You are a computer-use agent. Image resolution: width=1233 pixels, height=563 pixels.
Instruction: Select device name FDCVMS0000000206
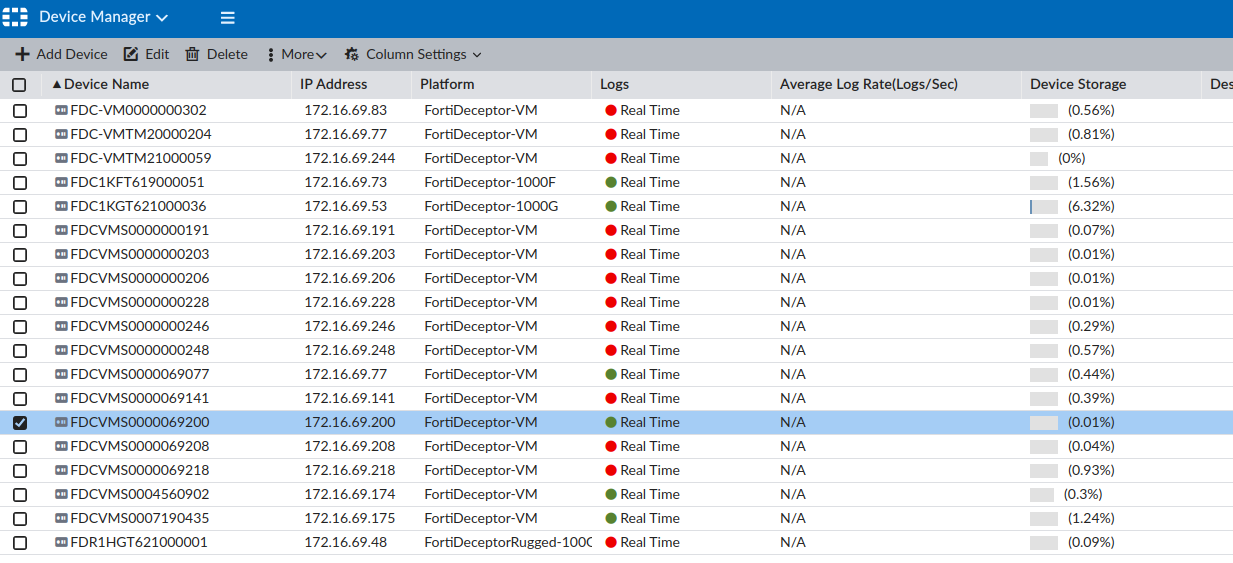coord(140,278)
